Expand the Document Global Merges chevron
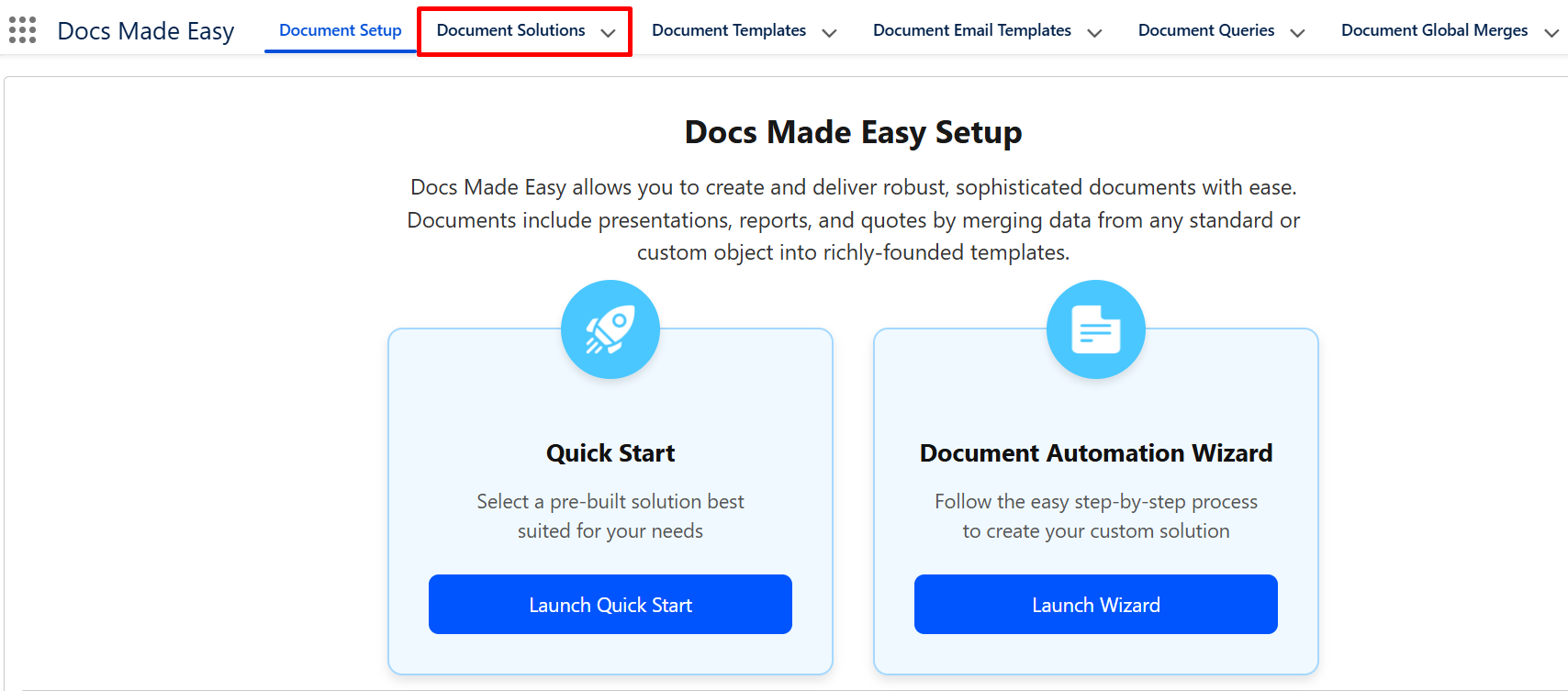Screen dimensions: 1568x691 (x=1551, y=33)
